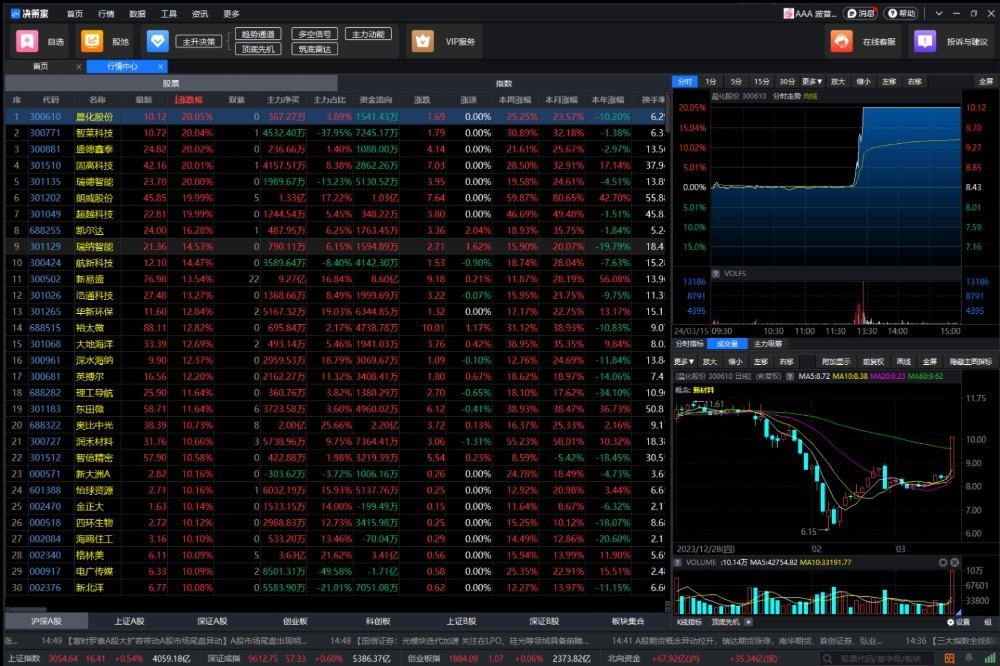
Task: Click the 全屏 button above intraday chart
Action: pyautogui.click(x=986, y=81)
